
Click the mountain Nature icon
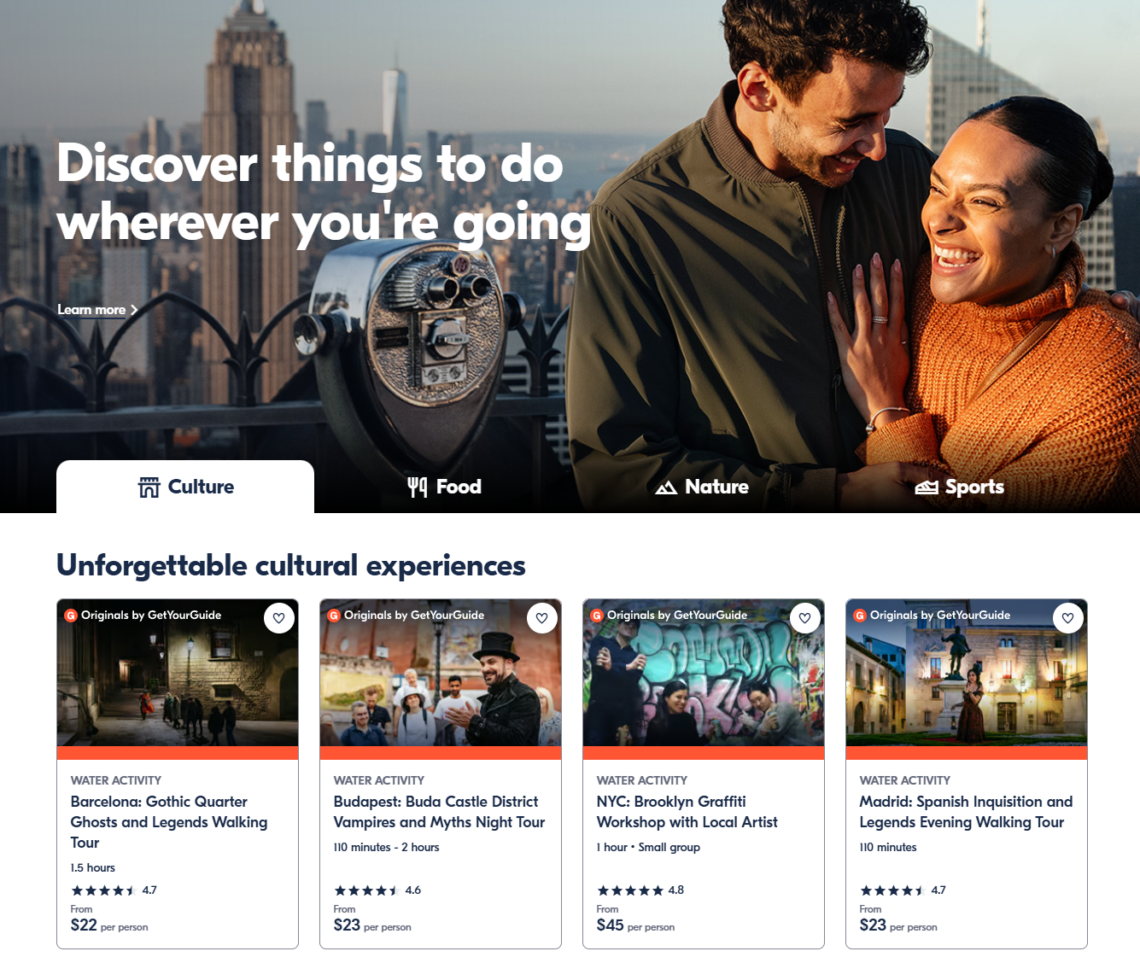pyautogui.click(x=666, y=488)
